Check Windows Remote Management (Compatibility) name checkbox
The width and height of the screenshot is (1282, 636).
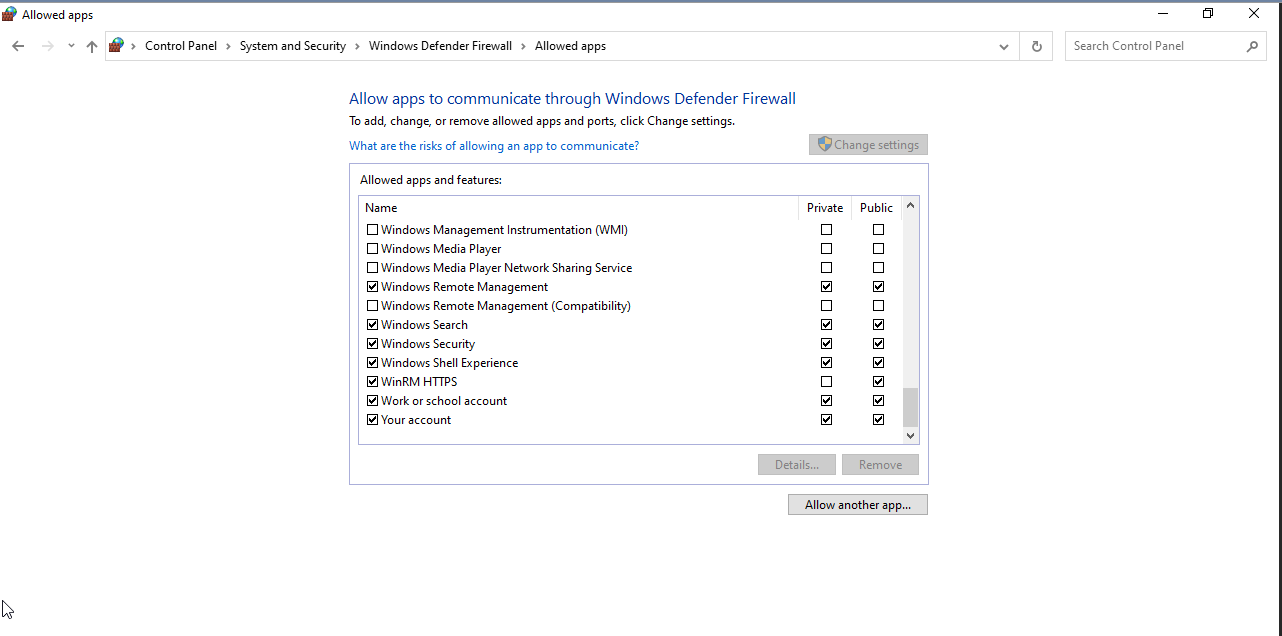coord(373,306)
